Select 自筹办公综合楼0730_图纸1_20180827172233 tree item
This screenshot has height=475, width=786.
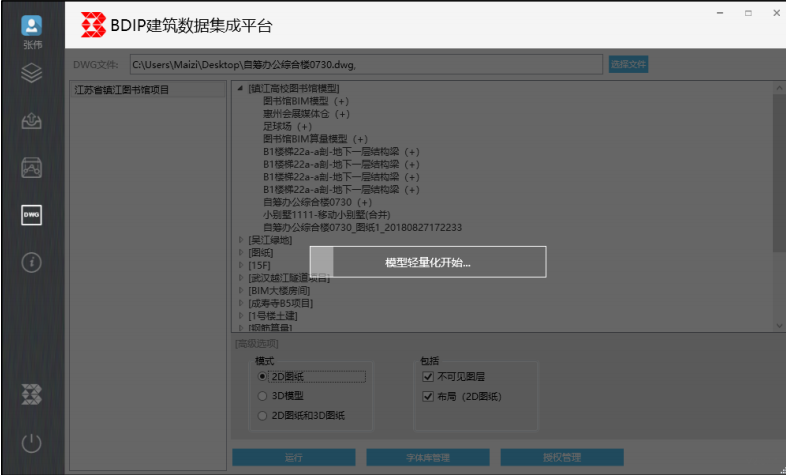[362, 227]
